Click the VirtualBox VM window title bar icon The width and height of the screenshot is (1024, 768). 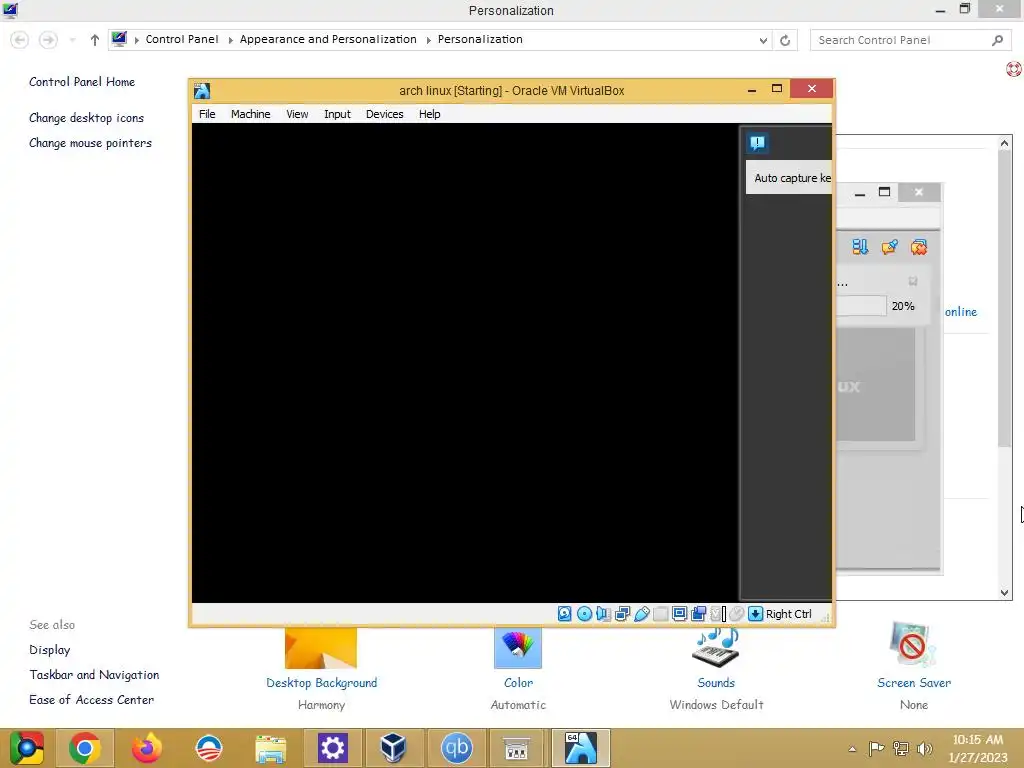[x=202, y=90]
